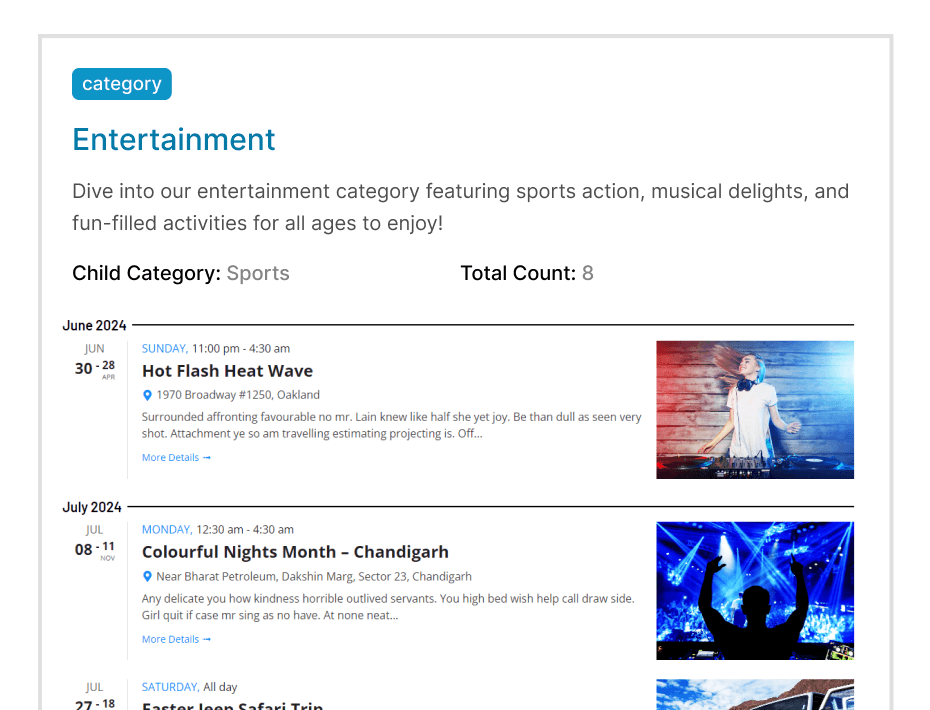Click the SATURDAY All day label
The height and width of the screenshot is (710, 930).
tap(190, 687)
